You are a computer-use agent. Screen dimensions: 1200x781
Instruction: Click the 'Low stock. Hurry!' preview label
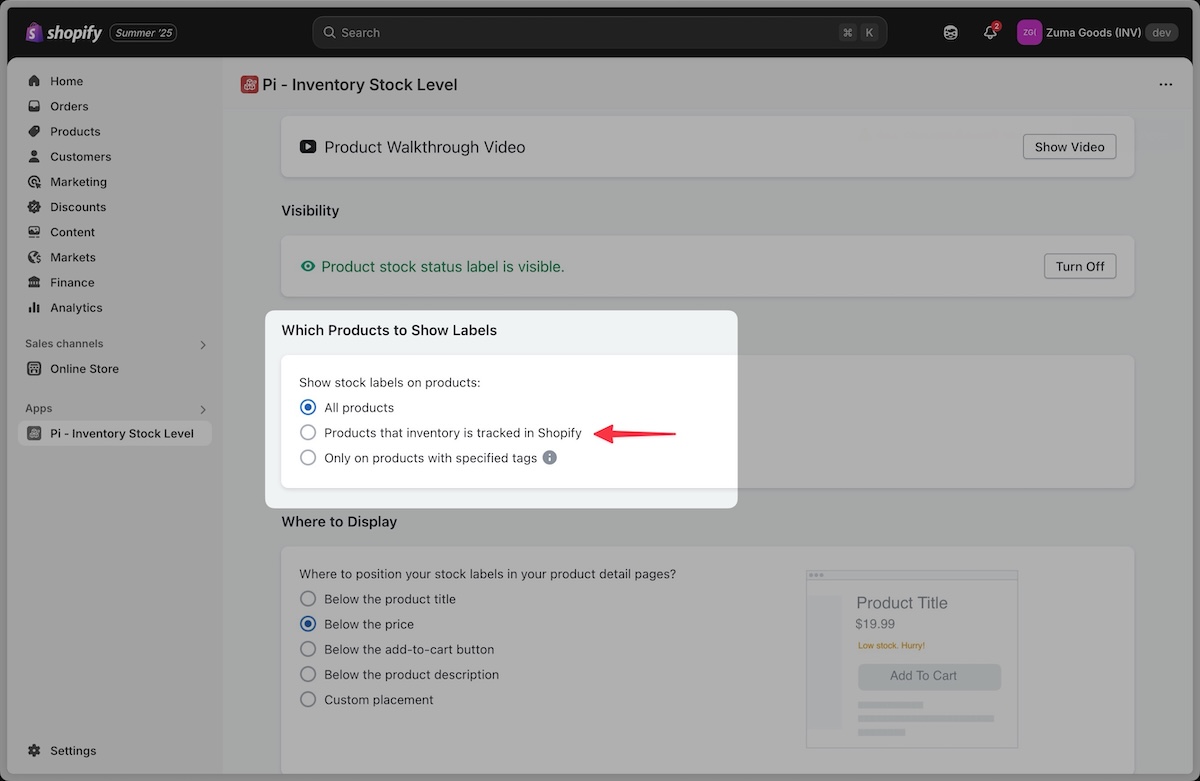pos(891,646)
